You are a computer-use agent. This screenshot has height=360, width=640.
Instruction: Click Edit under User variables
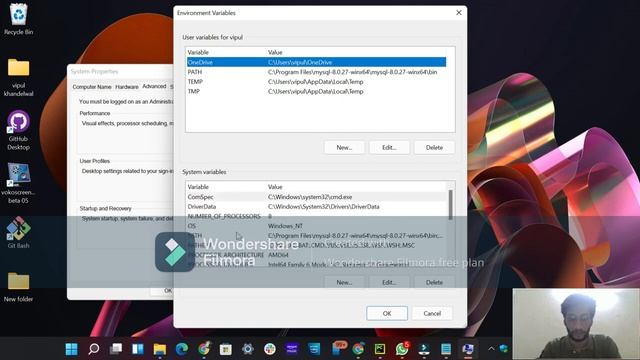(389, 147)
